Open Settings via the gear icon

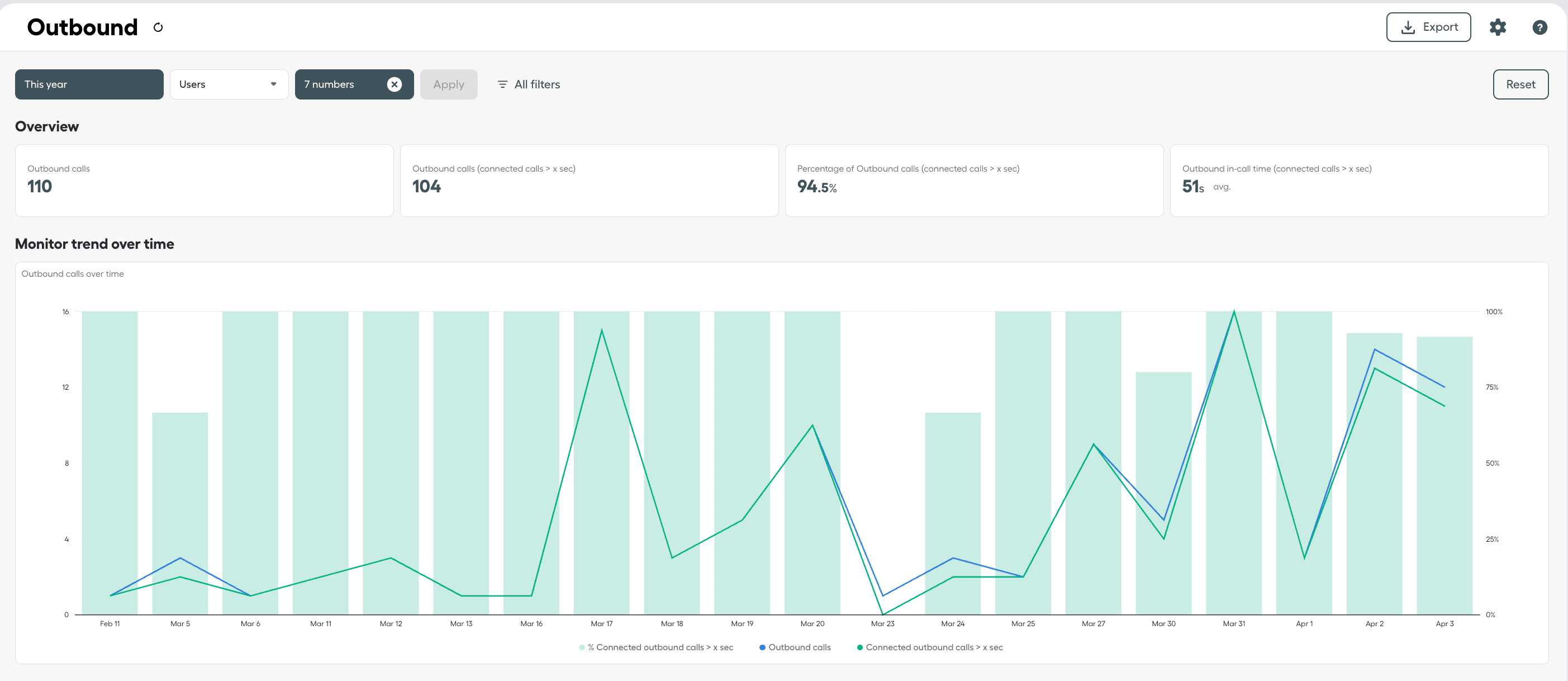tap(1498, 27)
